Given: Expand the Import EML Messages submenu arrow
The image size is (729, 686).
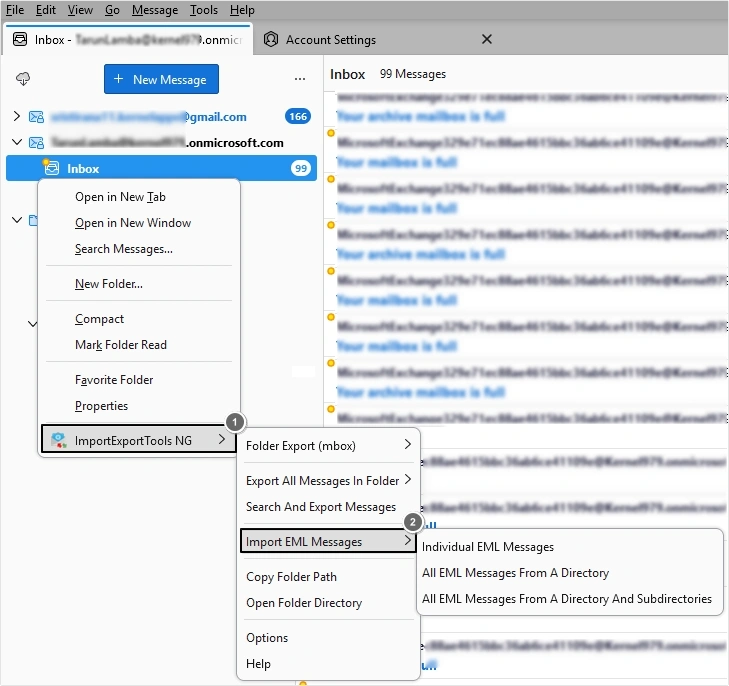Looking at the screenshot, I should click(408, 540).
